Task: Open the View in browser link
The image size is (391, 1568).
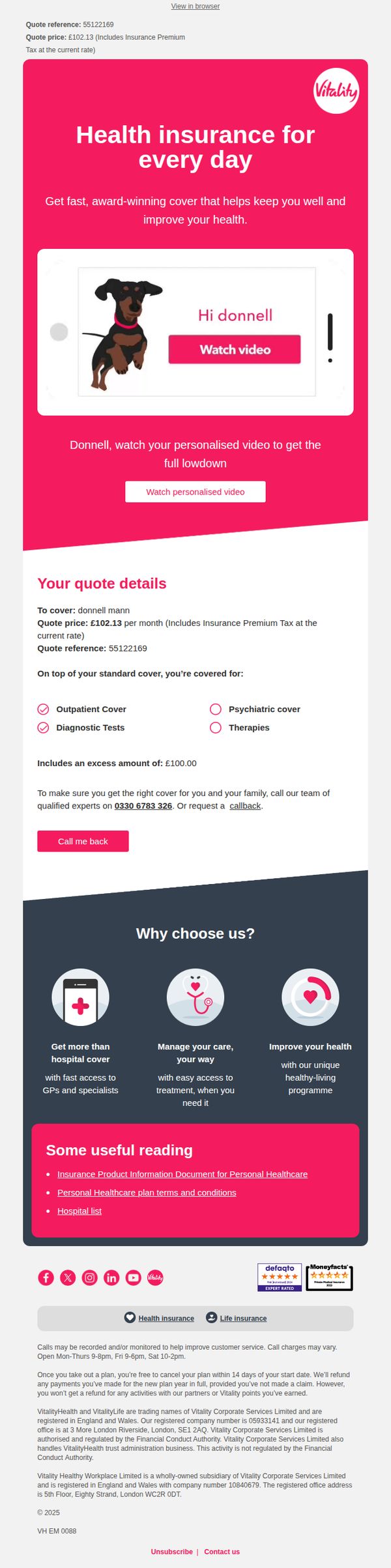Action: (x=195, y=6)
